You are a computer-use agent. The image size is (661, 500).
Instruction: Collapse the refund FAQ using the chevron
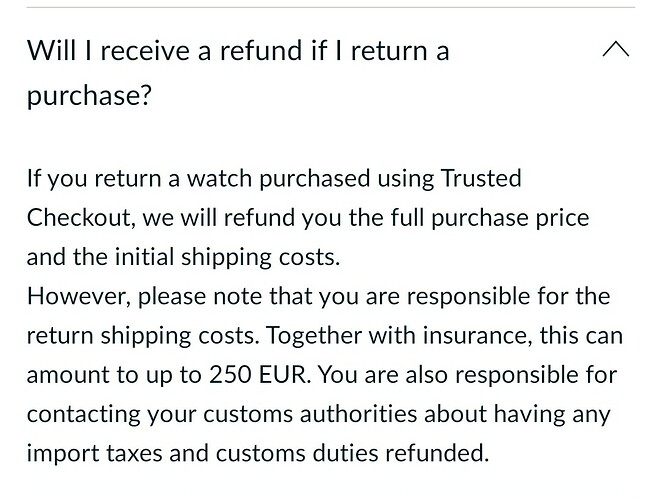coord(616,49)
